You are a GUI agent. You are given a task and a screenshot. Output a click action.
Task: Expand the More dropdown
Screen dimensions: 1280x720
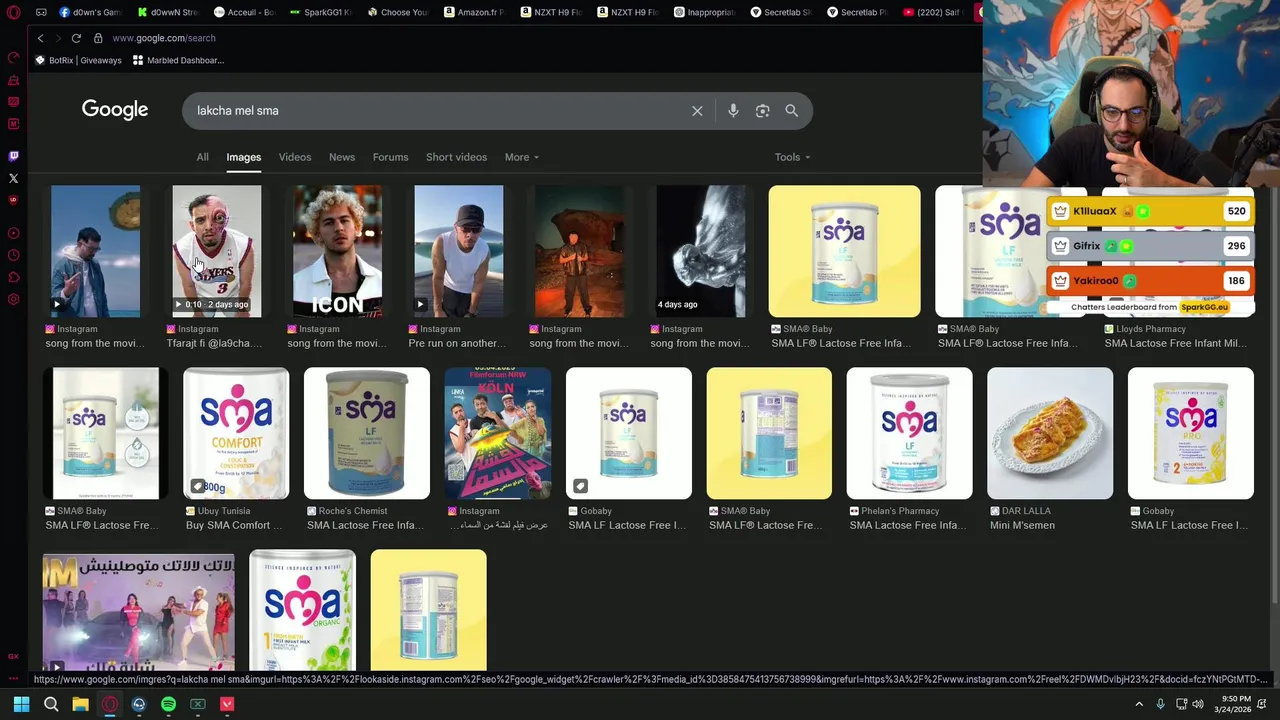(x=521, y=157)
